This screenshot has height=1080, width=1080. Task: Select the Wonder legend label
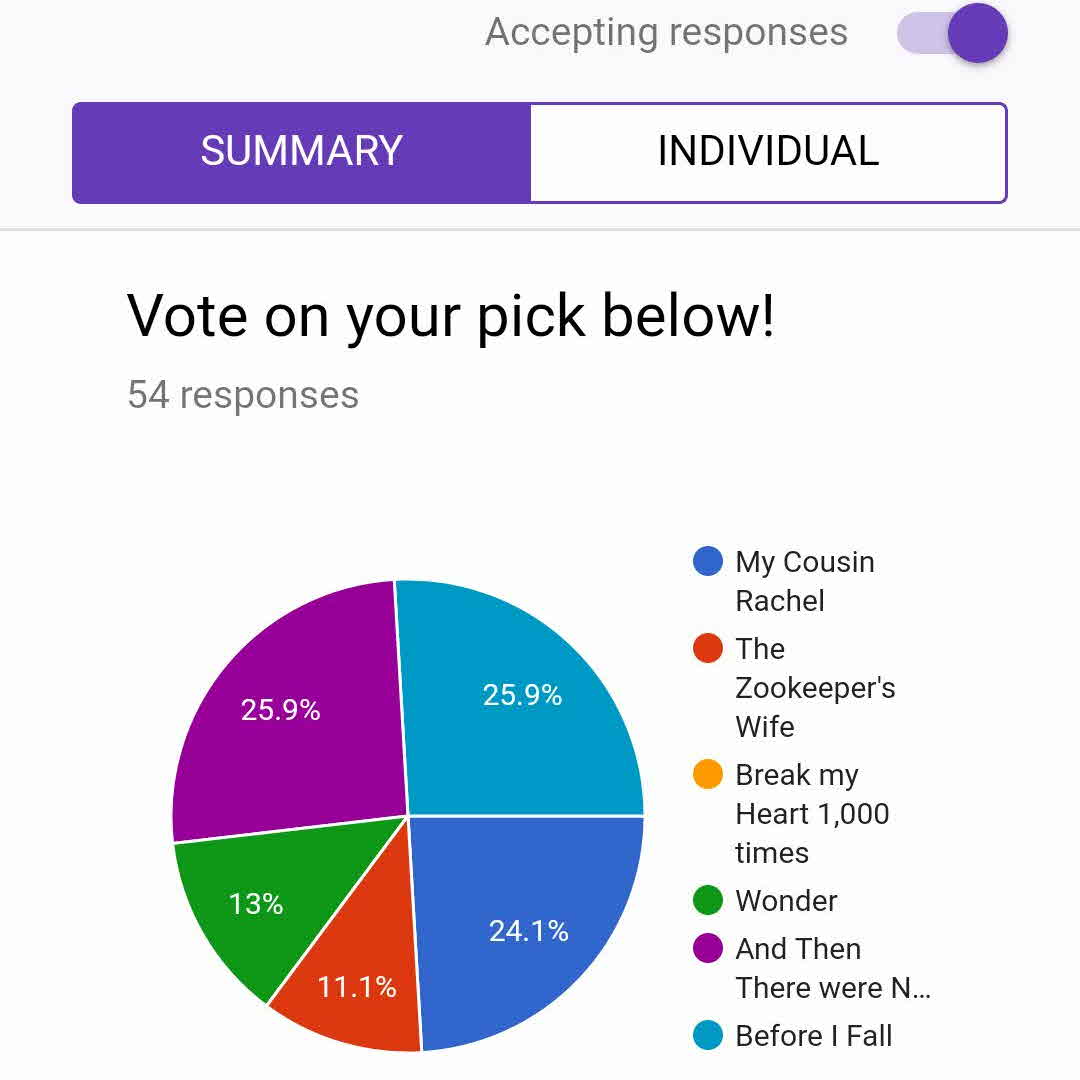point(786,901)
